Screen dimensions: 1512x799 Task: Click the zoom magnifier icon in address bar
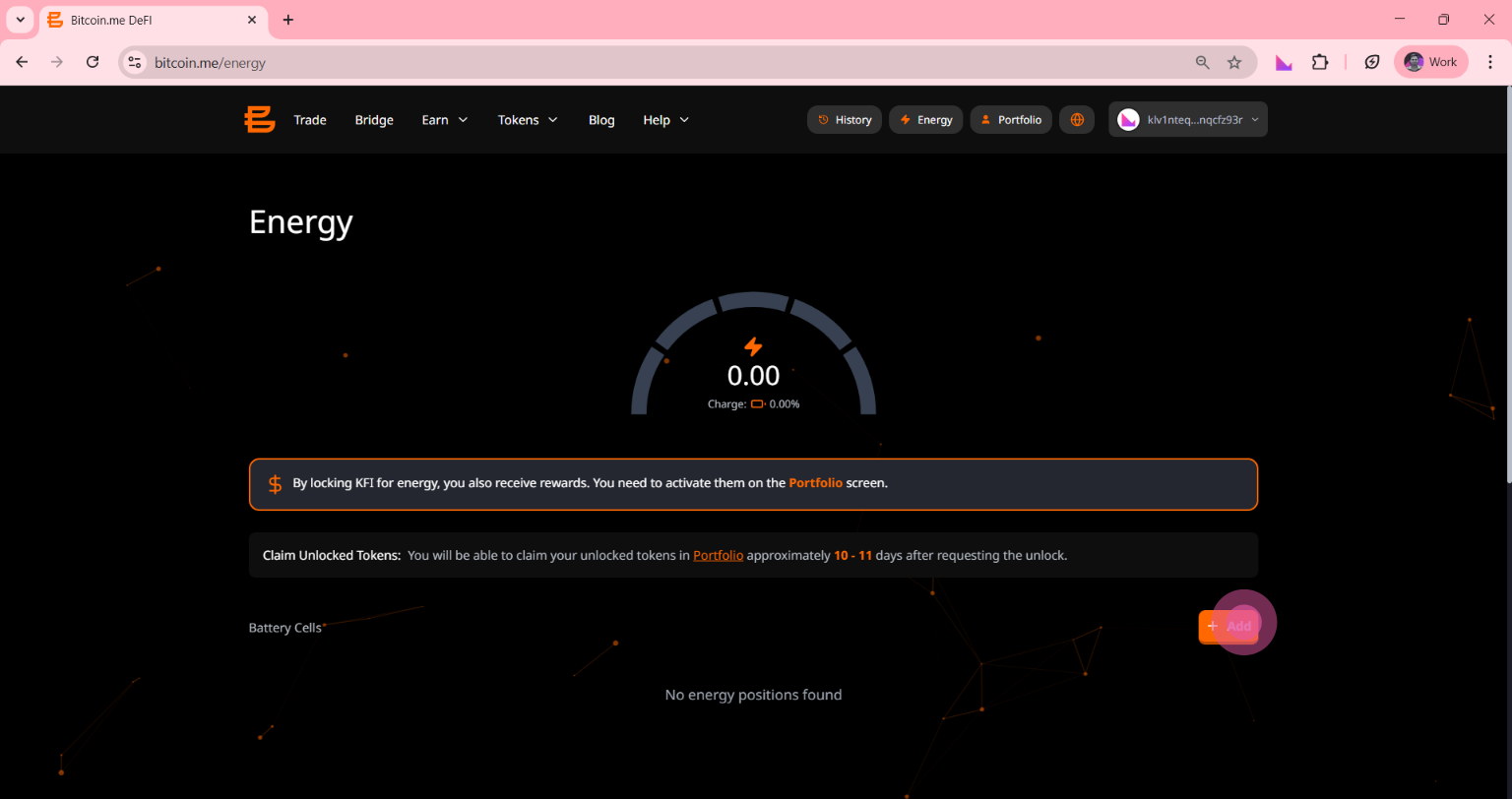[1202, 62]
